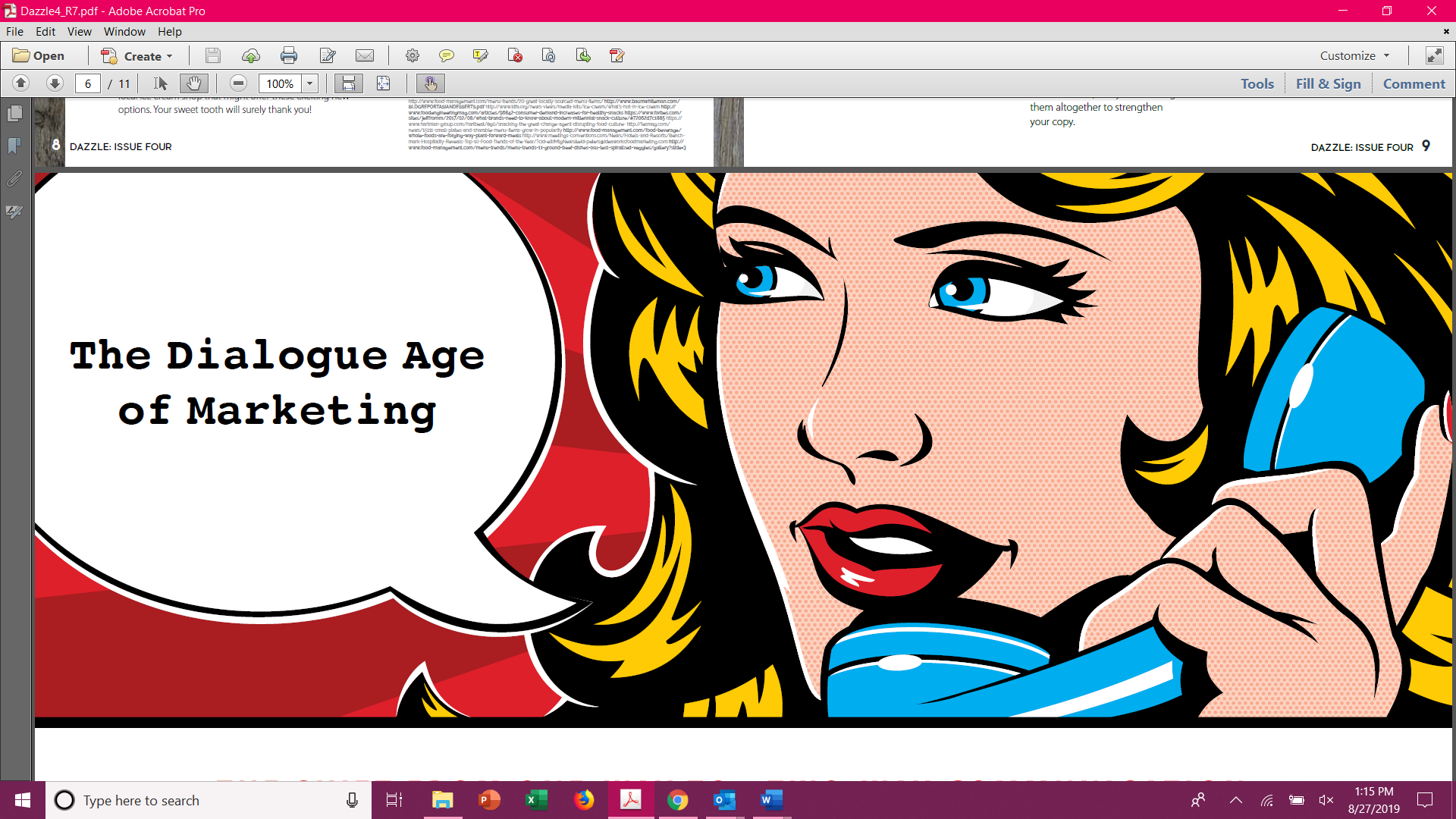Open the Customize toolbar dropdown
Viewport: 1456px width, 819px height.
click(1355, 55)
